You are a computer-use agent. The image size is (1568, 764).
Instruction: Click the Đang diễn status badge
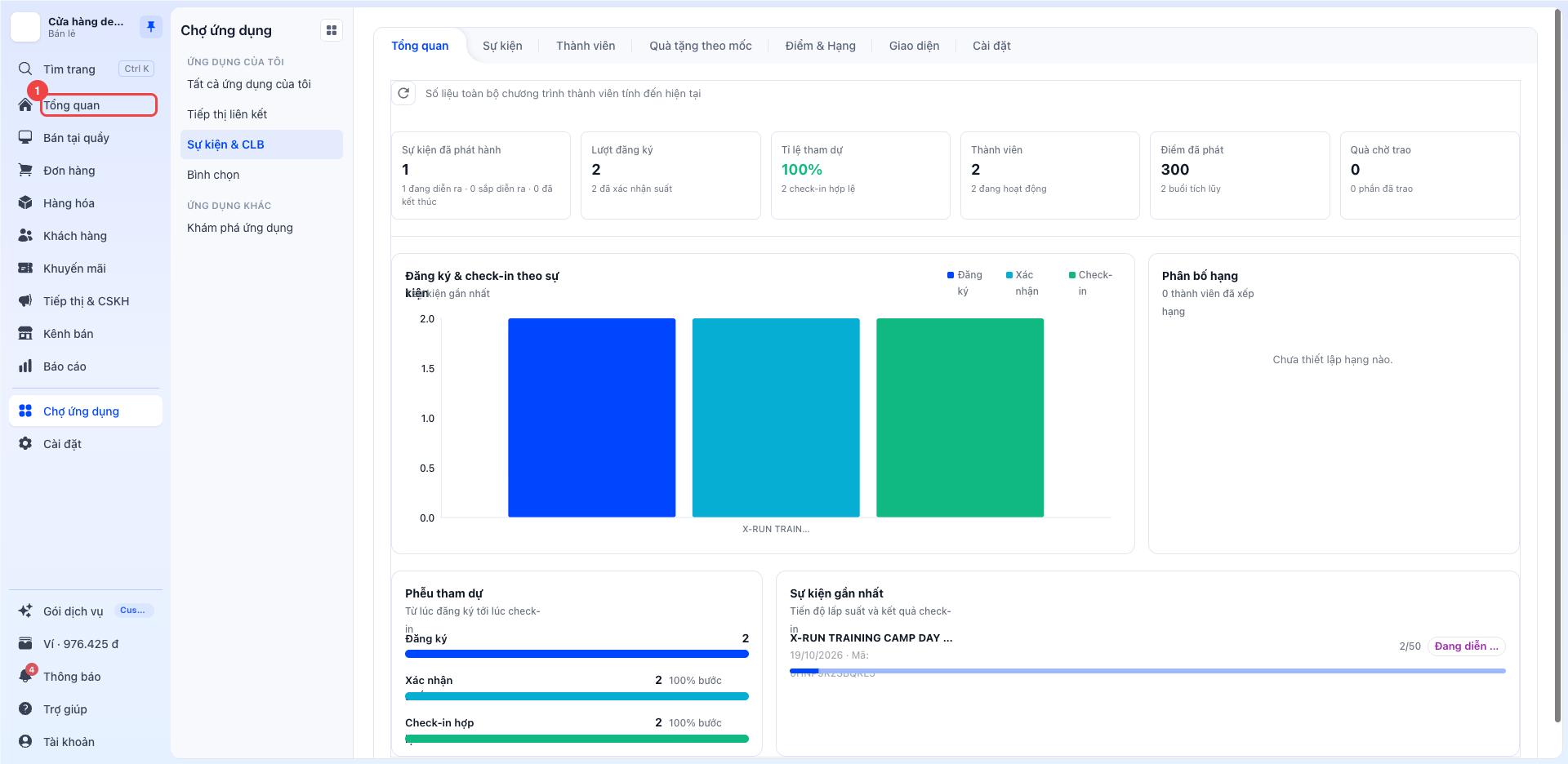pyautogui.click(x=1467, y=646)
